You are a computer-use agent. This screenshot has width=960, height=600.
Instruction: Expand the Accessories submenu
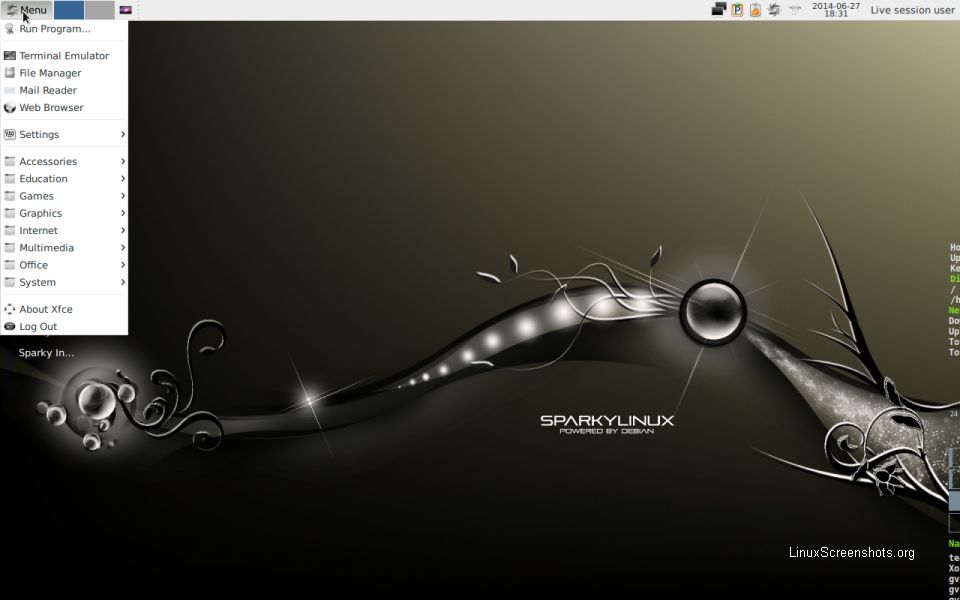pos(64,161)
